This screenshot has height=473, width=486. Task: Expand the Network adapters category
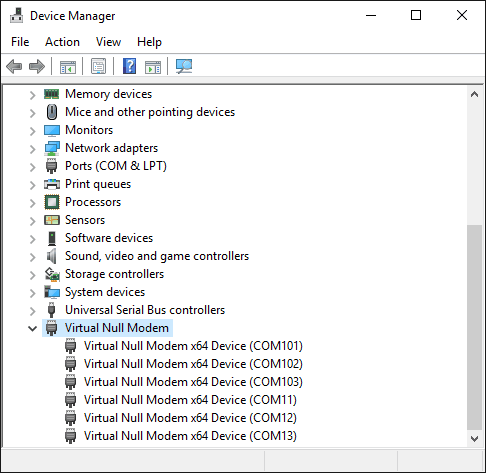pyautogui.click(x=32, y=149)
